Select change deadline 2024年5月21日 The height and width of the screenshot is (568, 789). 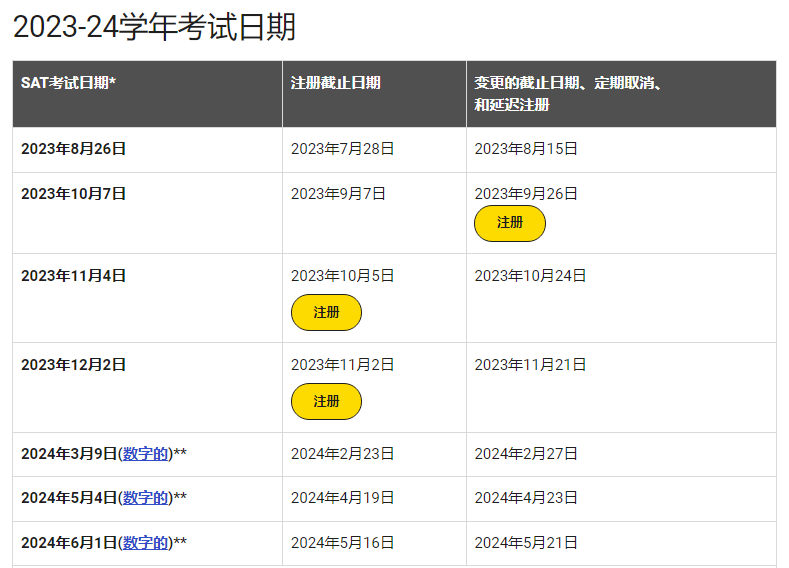click(526, 543)
